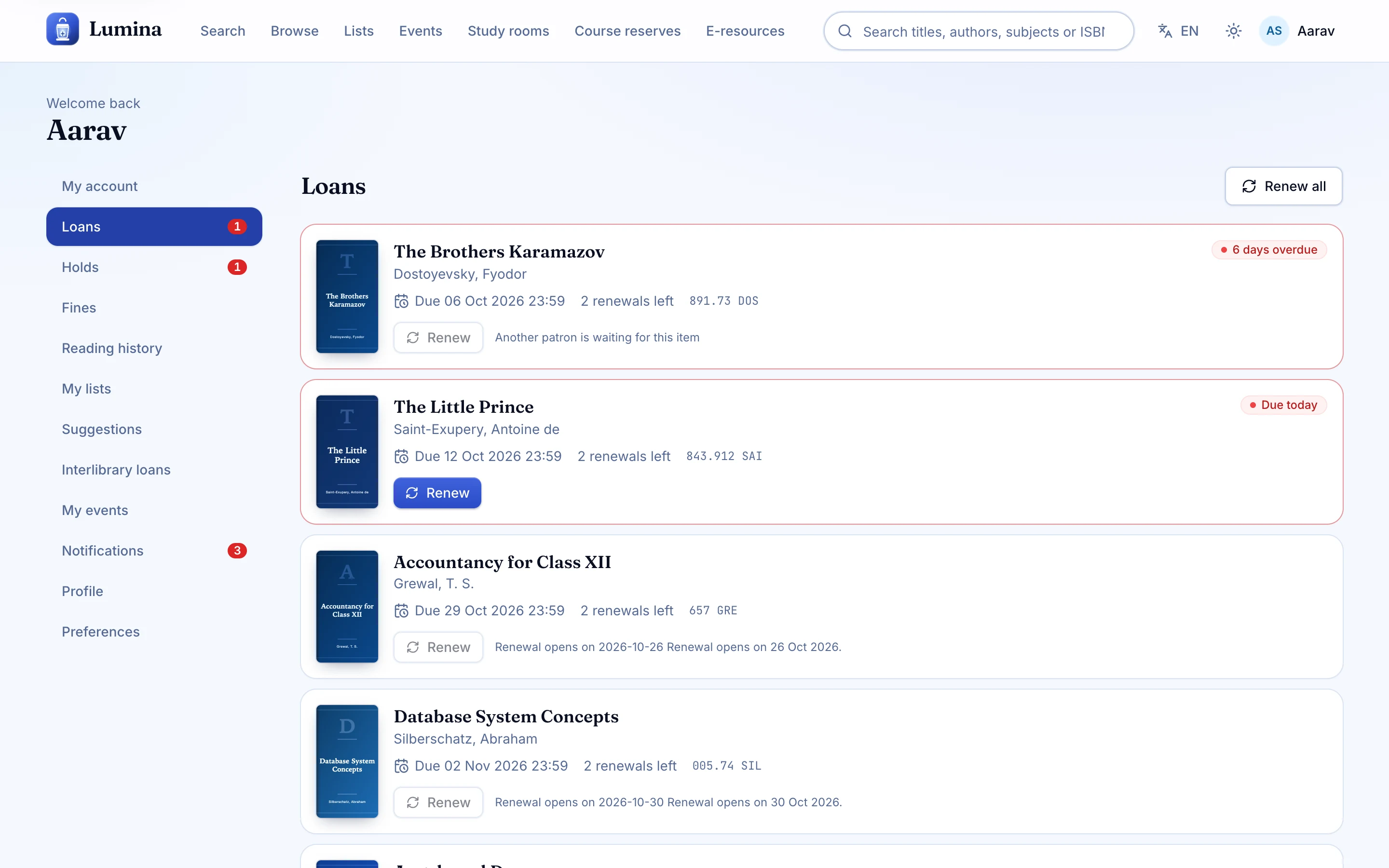Click The Brothers Karamazov cover thumbnail
The height and width of the screenshot is (868, 1389).
pos(347,296)
